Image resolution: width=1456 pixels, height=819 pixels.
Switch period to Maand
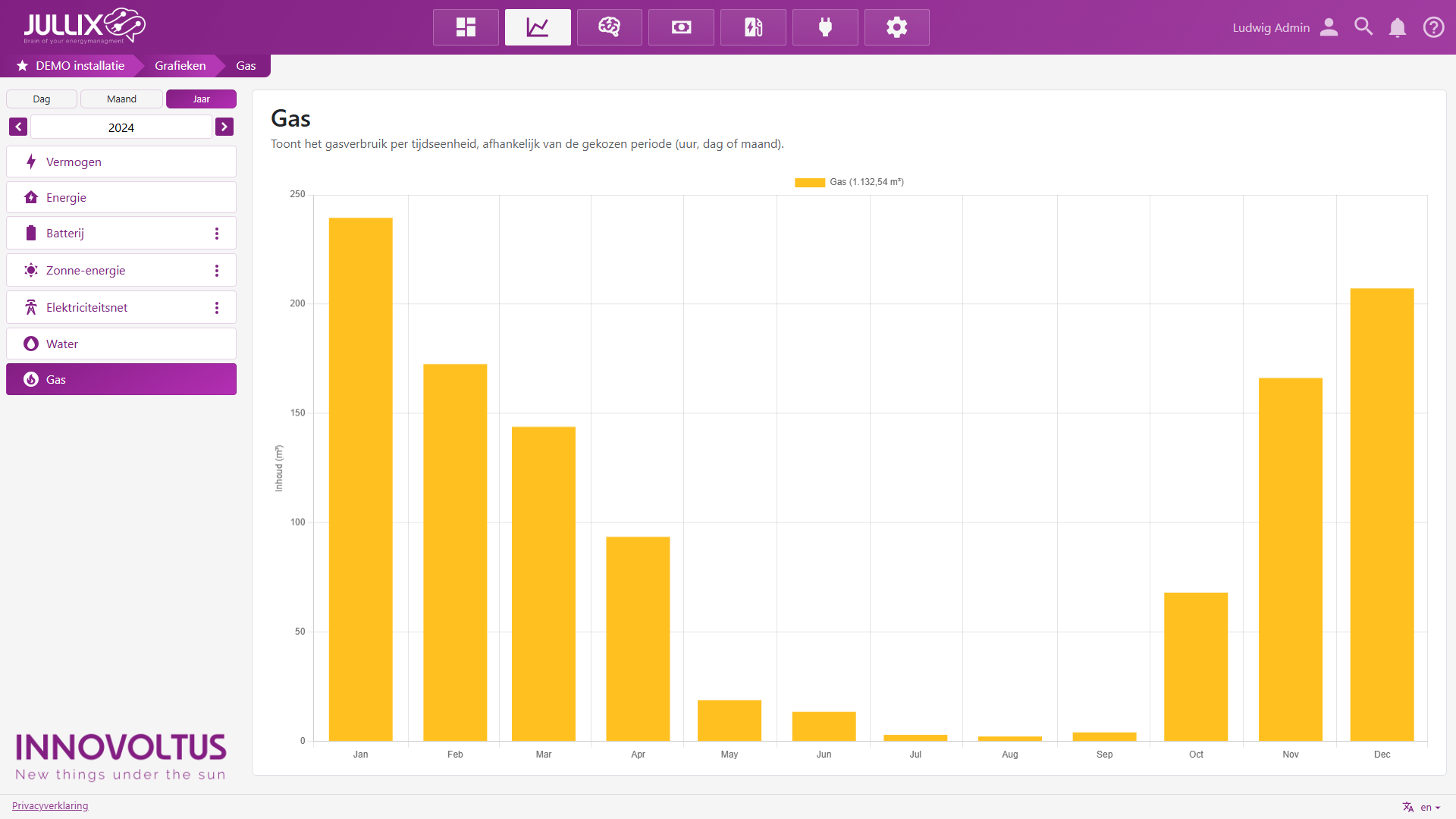(x=121, y=99)
